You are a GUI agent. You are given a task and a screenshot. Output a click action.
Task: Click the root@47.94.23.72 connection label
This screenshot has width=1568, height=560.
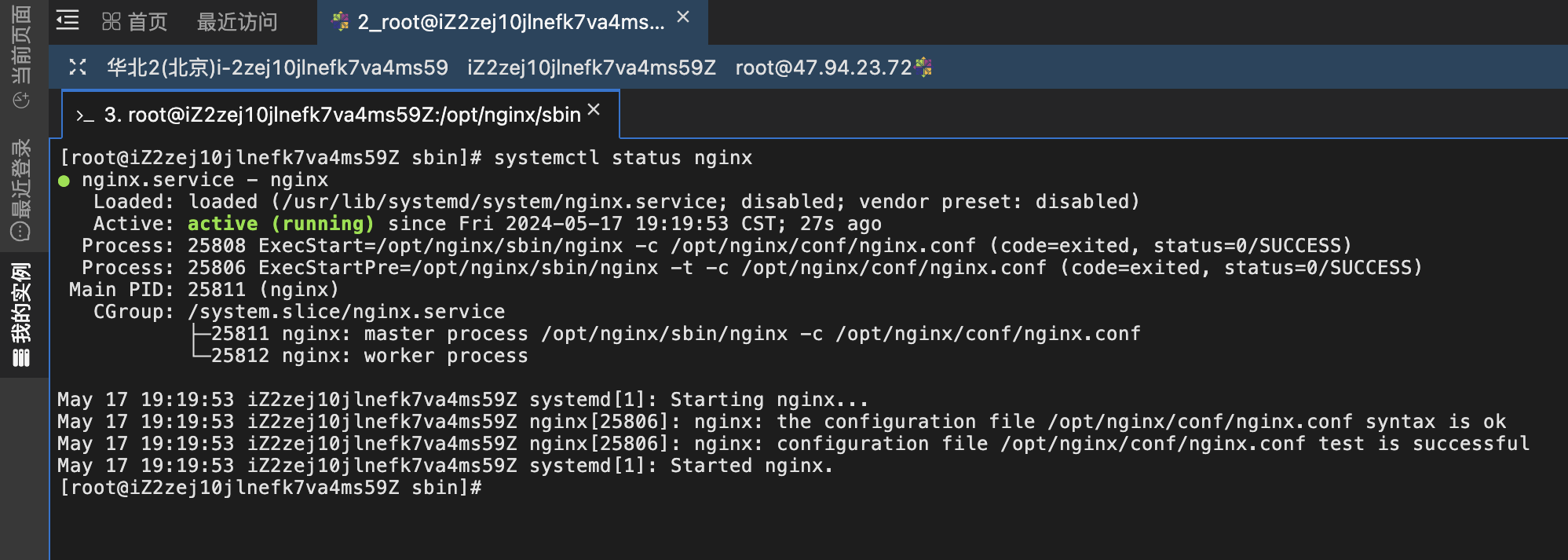[x=824, y=68]
